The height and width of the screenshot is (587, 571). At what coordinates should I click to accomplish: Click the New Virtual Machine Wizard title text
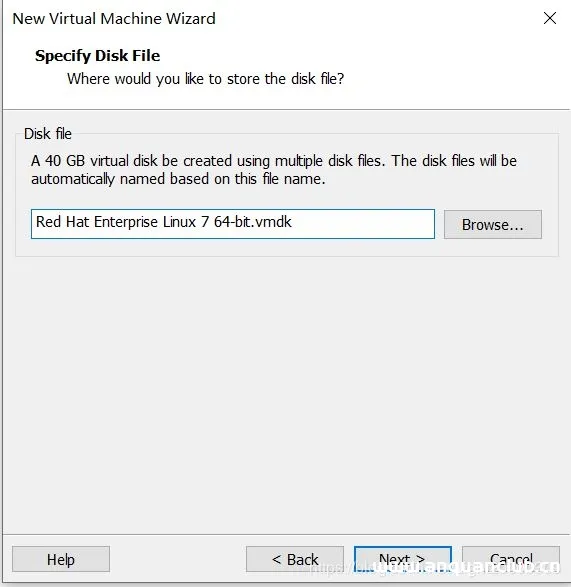(x=114, y=18)
